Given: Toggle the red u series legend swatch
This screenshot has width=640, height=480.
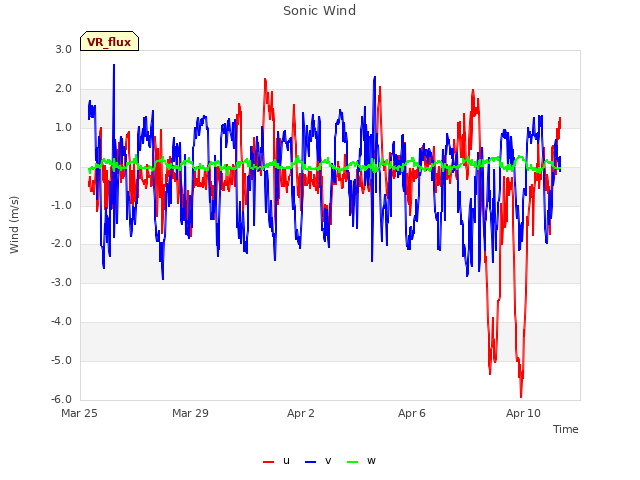Looking at the screenshot, I should coord(269,462).
